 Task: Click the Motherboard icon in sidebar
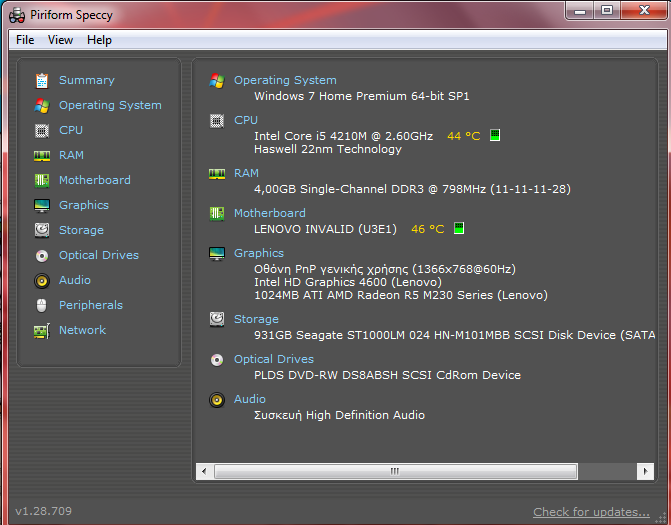(42, 181)
